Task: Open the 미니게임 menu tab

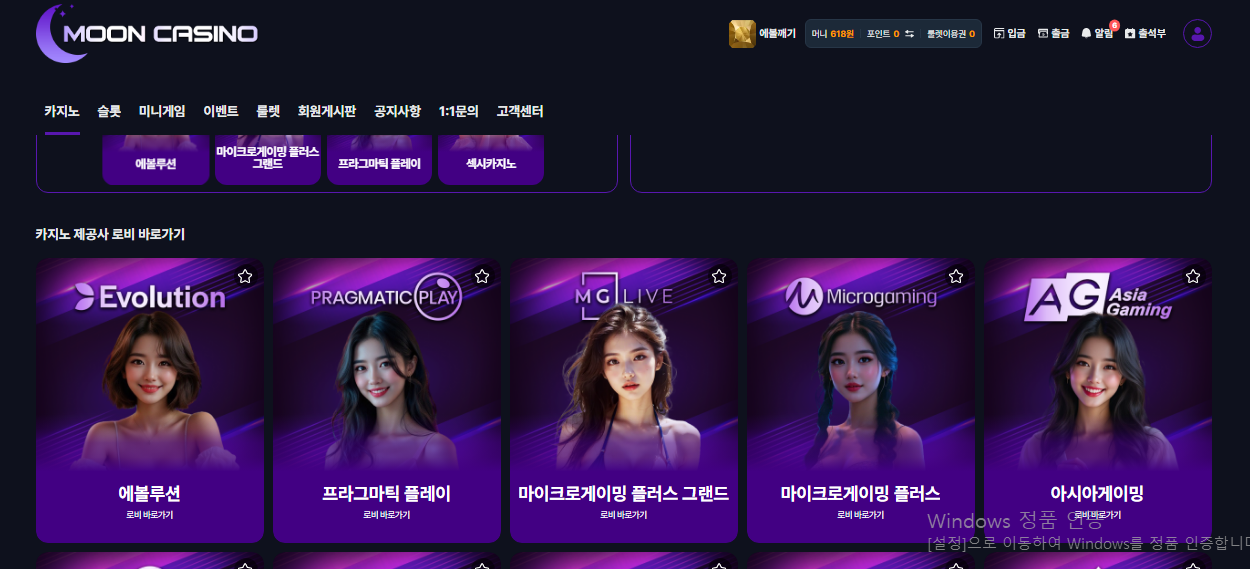Action: 162,111
